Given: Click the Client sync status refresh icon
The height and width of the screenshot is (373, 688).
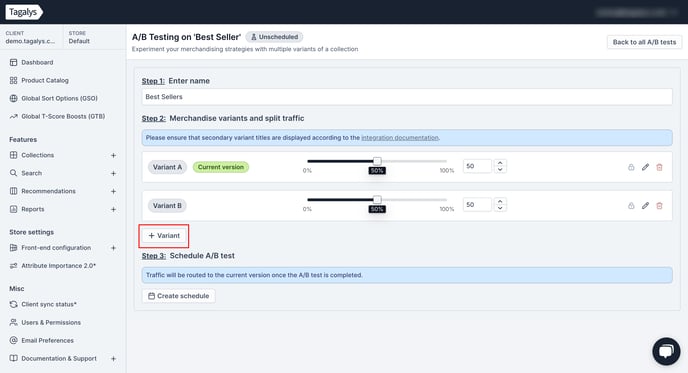Looking at the screenshot, I should [x=14, y=304].
